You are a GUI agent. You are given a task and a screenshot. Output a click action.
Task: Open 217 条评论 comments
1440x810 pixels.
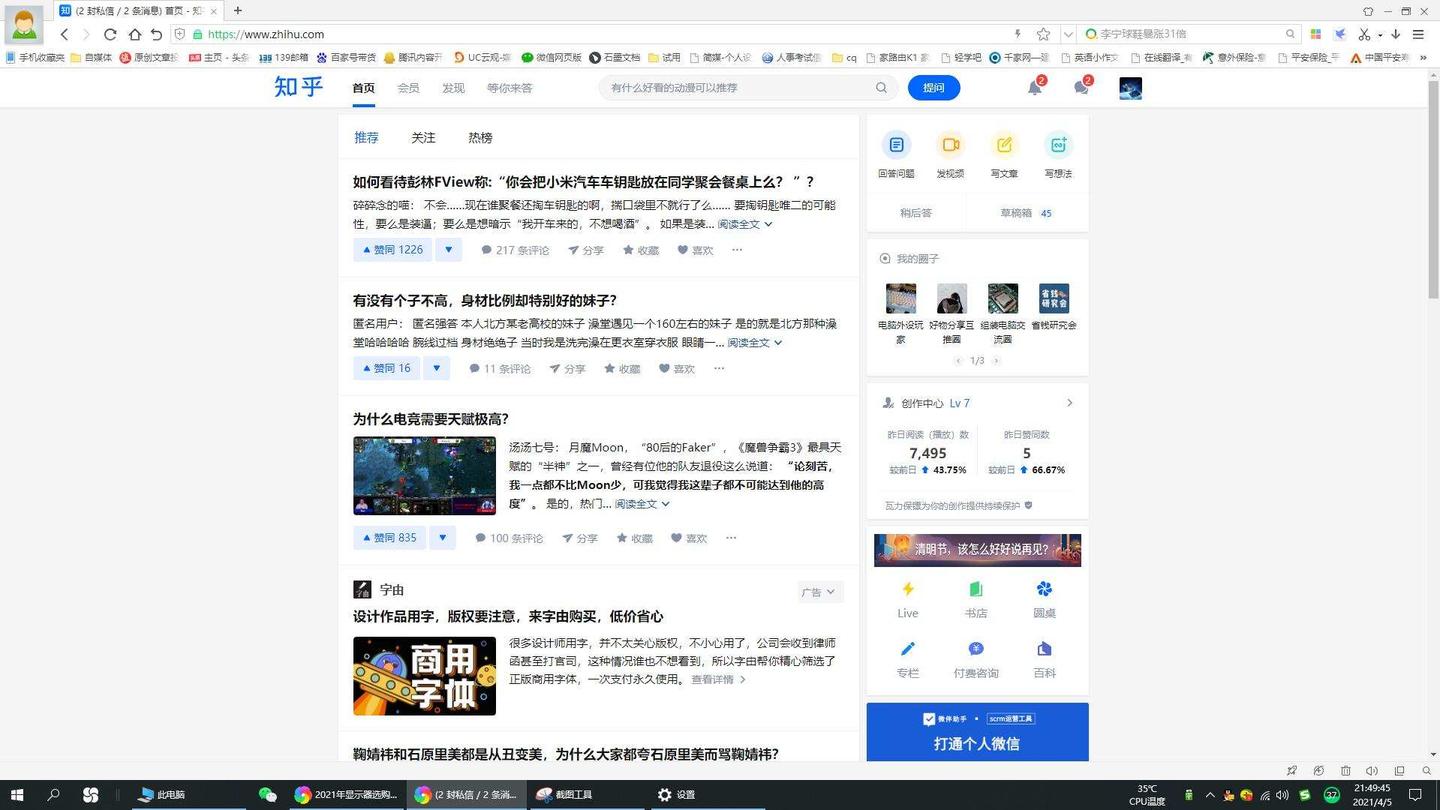click(515, 250)
